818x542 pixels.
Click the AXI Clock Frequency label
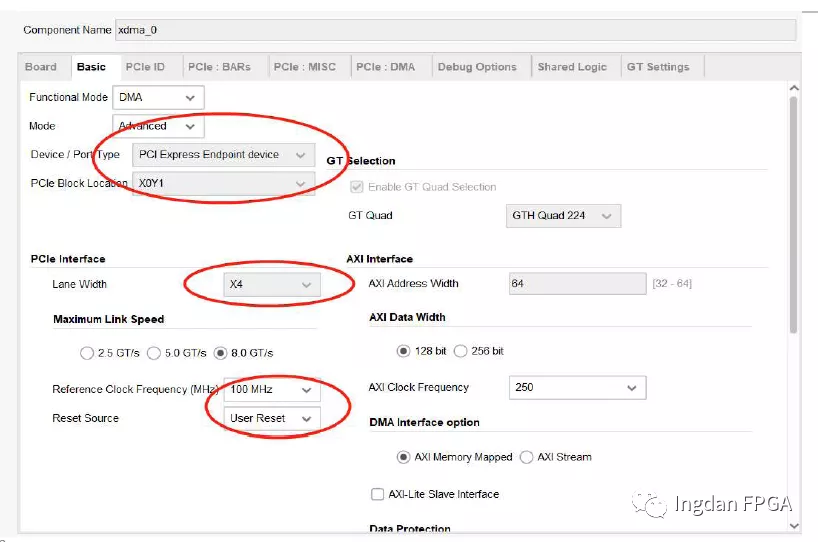(x=418, y=388)
